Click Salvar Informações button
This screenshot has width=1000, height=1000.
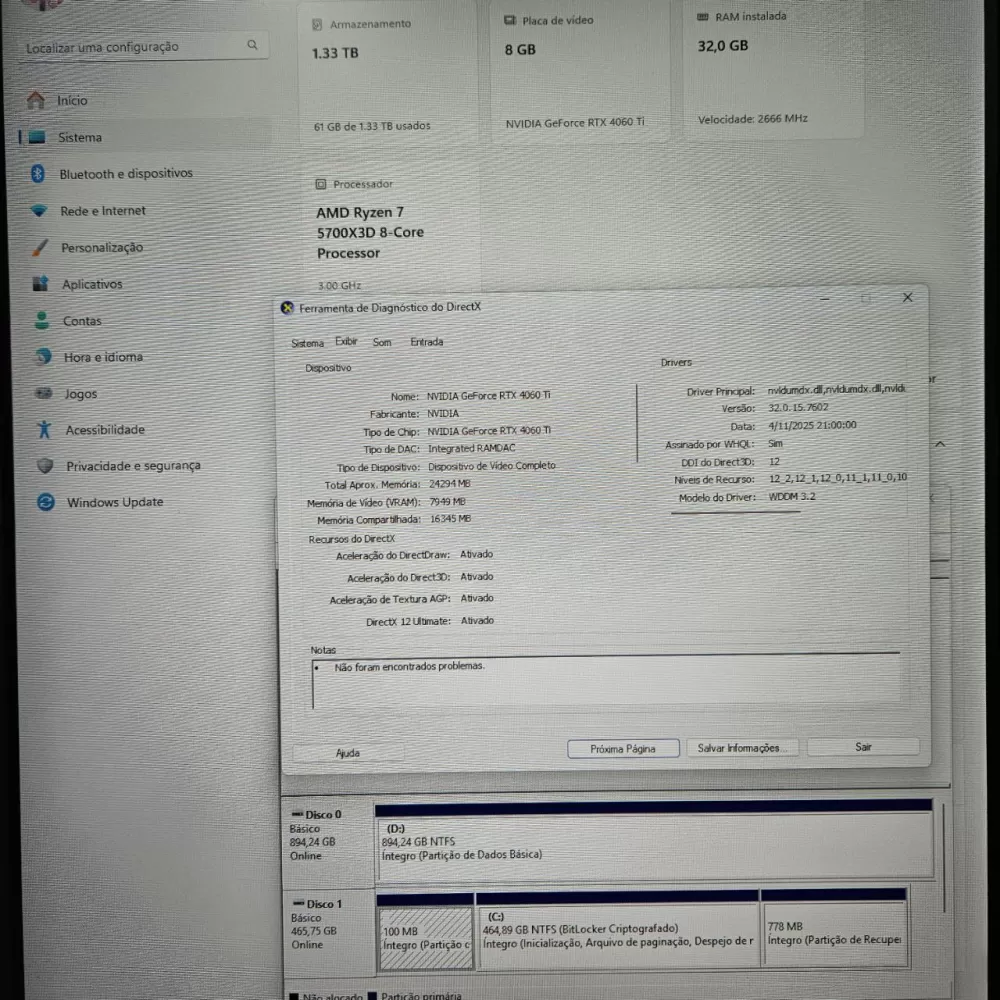742,747
